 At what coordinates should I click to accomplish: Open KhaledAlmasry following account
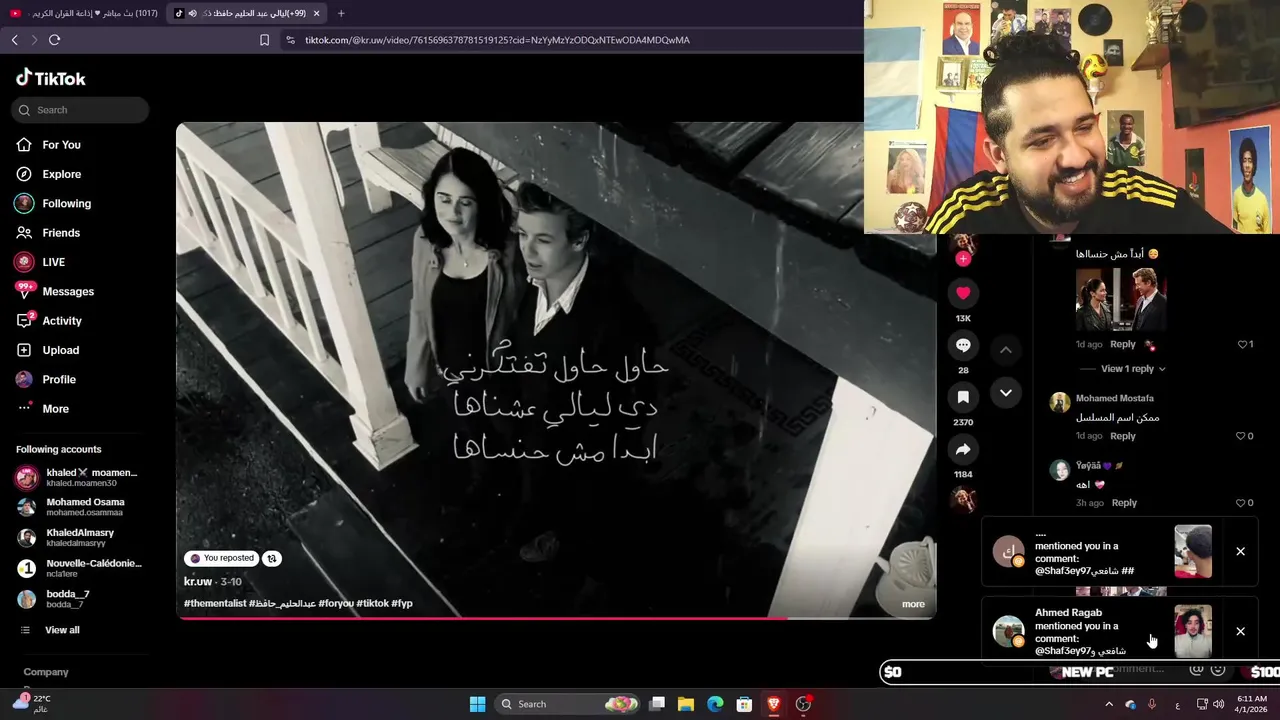[80, 538]
